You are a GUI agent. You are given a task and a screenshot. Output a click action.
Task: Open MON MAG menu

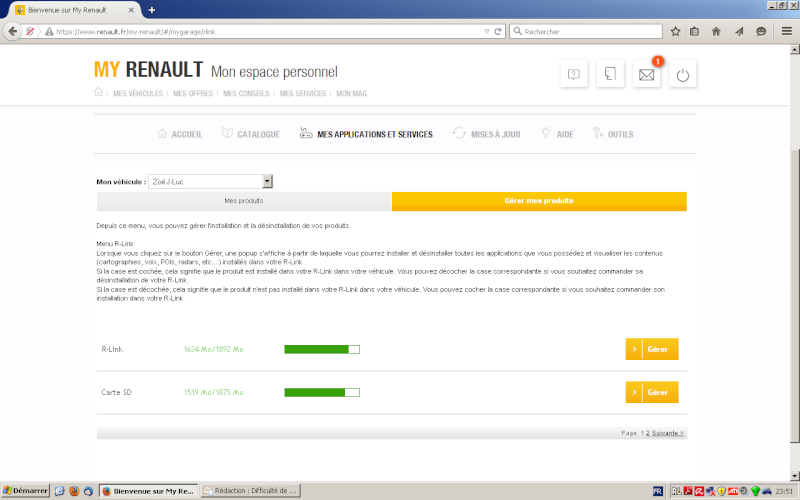point(352,93)
